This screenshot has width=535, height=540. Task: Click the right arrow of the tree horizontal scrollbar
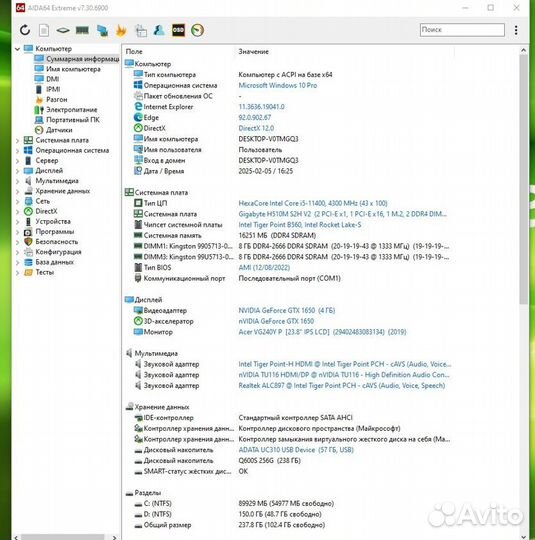[115, 537]
